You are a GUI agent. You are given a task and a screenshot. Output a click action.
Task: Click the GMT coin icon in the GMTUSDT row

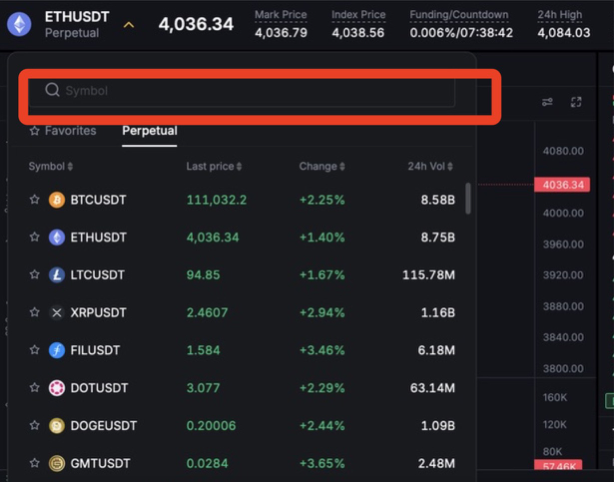(57, 463)
